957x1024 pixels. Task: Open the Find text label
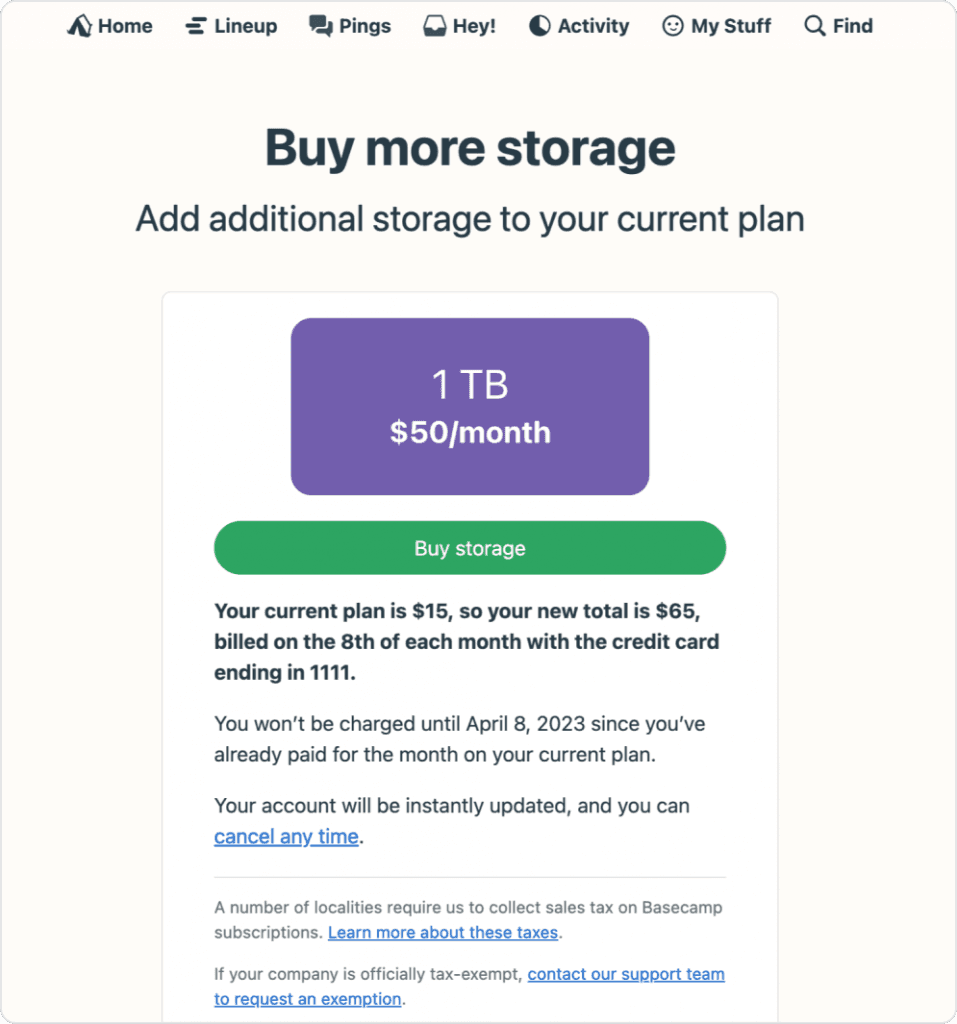click(x=853, y=27)
